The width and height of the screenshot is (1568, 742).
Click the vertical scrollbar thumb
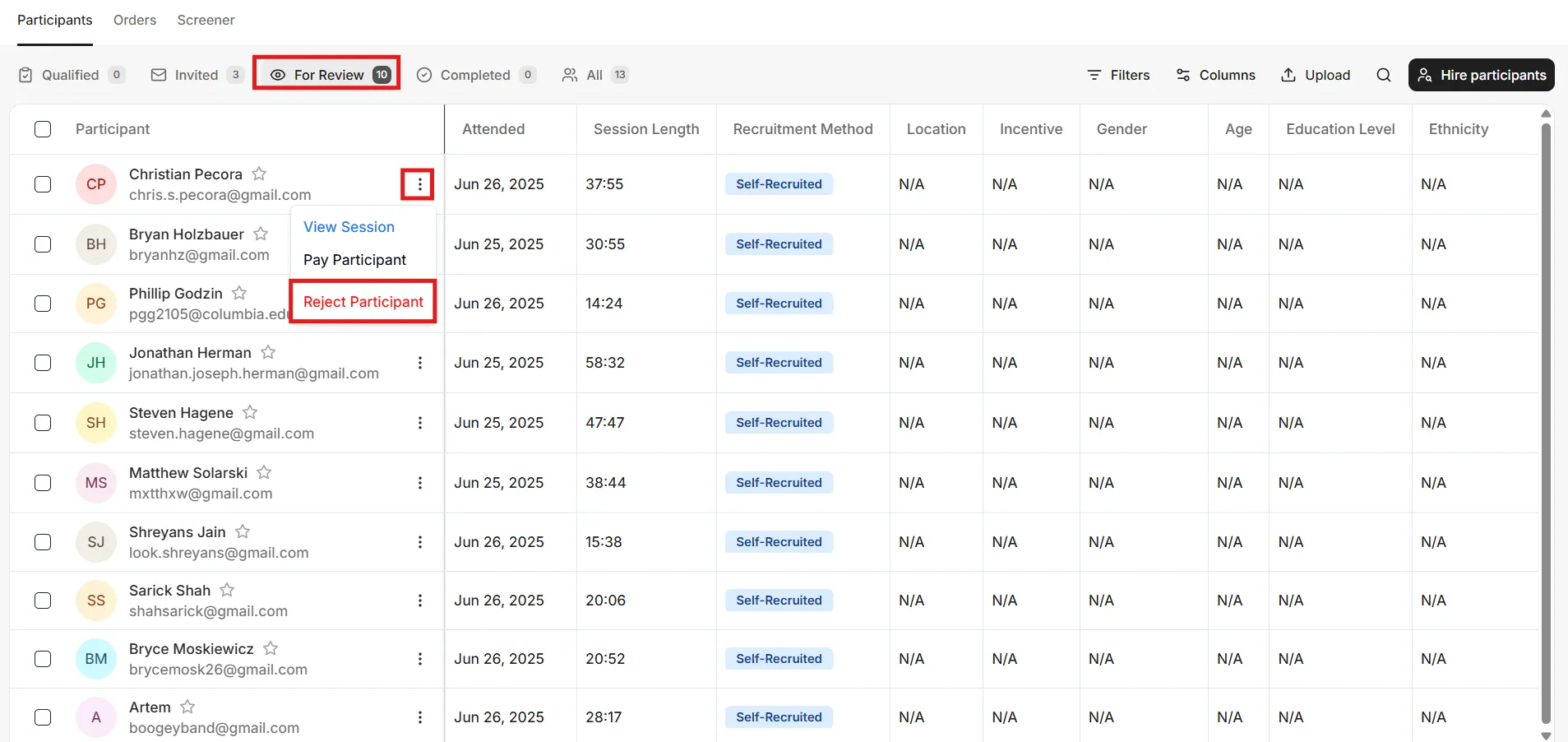(x=1546, y=423)
